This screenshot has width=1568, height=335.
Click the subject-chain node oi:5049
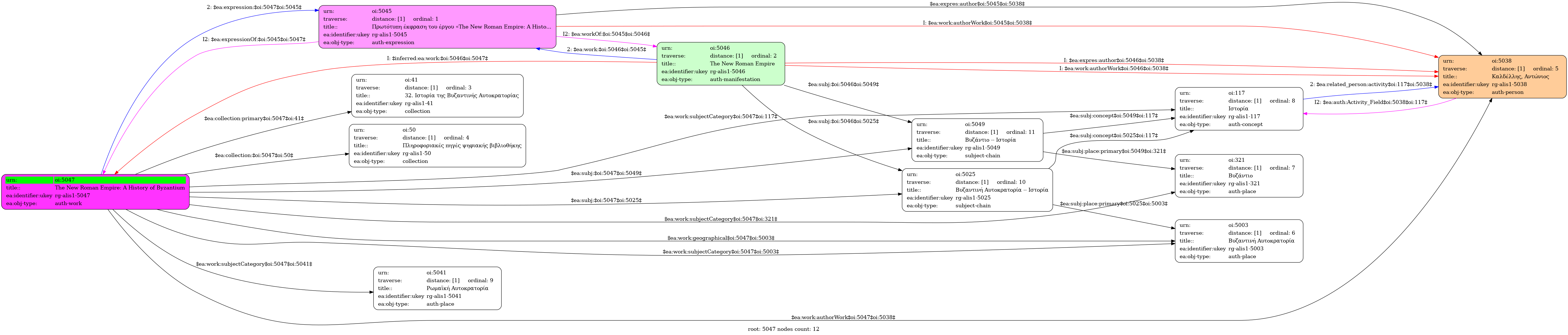coord(977,140)
